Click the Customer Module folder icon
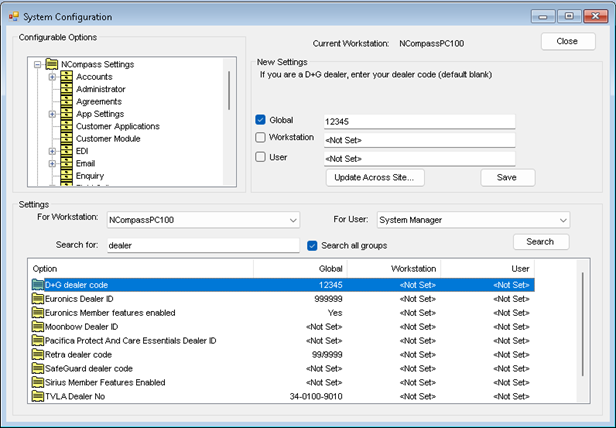 (x=66, y=139)
